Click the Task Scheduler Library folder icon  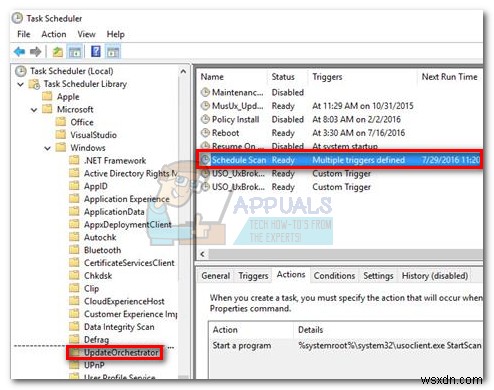click(x=35, y=84)
